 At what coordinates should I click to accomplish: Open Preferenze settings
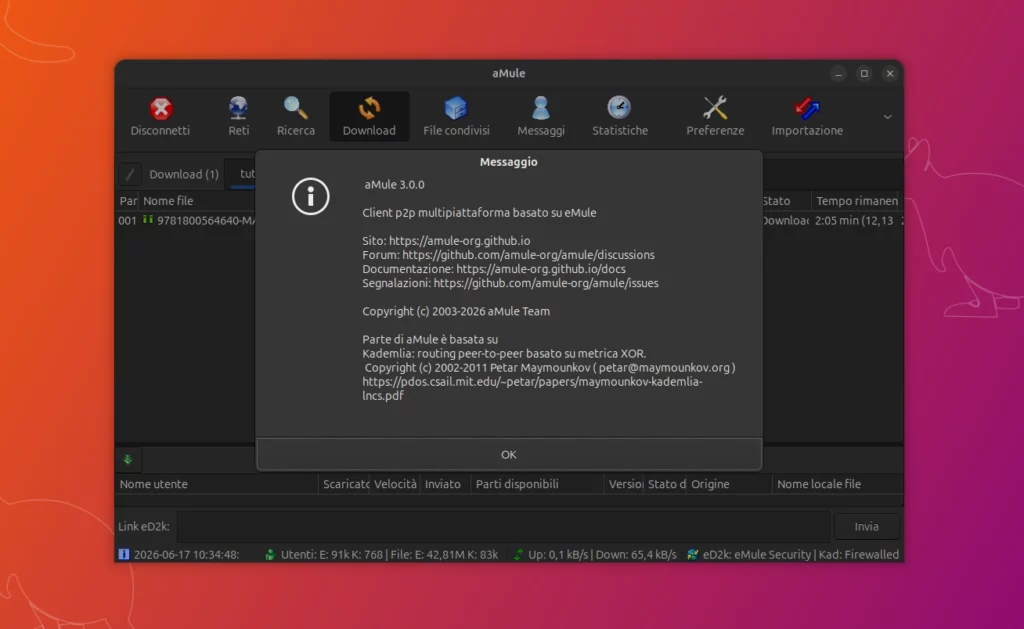(715, 116)
